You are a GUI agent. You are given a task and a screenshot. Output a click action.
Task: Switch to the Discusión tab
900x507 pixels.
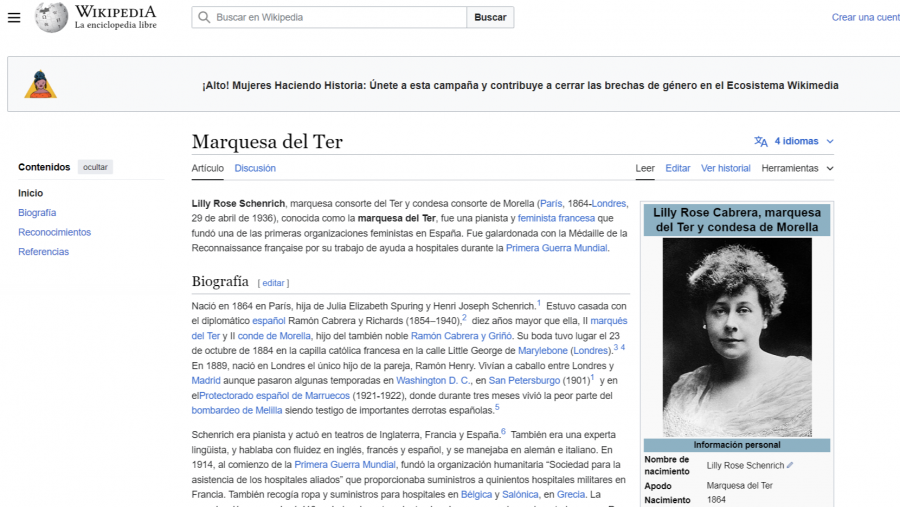click(255, 168)
